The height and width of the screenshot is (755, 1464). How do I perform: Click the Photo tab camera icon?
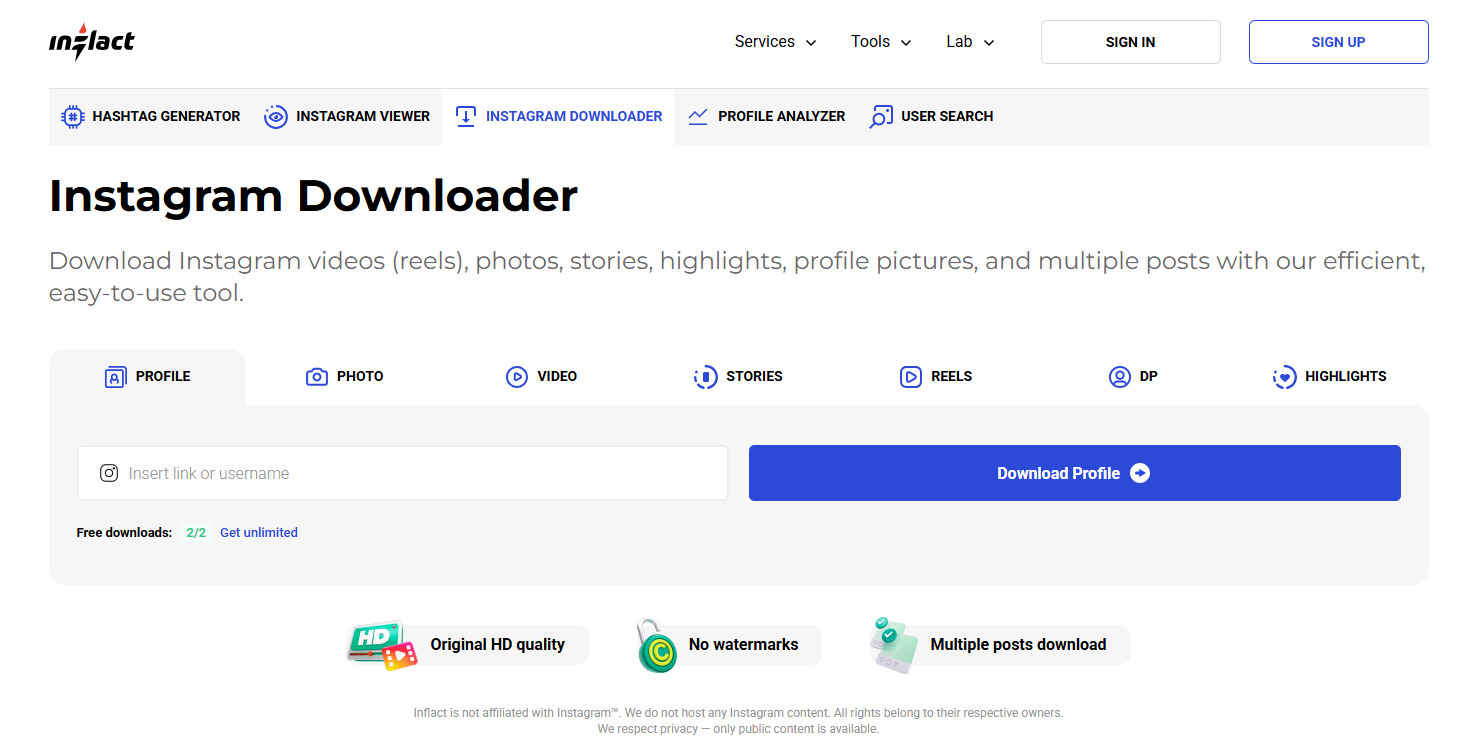tap(317, 377)
